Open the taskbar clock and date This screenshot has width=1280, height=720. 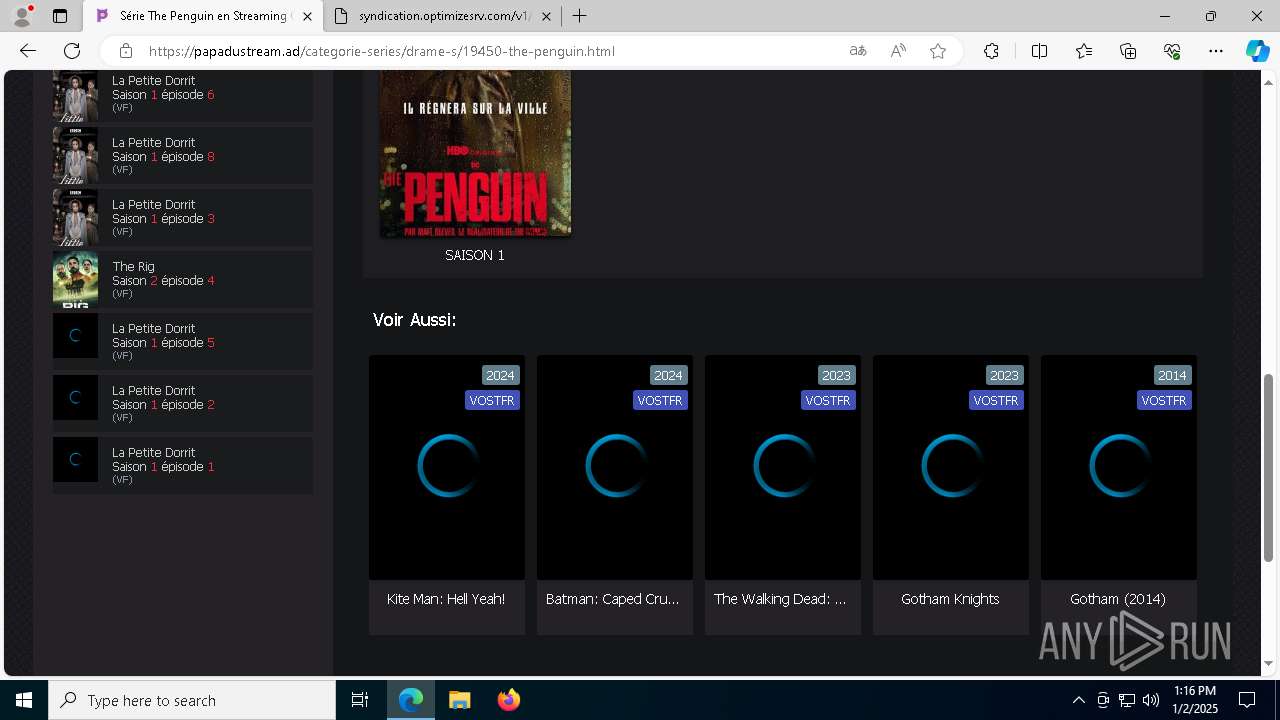[x=1195, y=700]
